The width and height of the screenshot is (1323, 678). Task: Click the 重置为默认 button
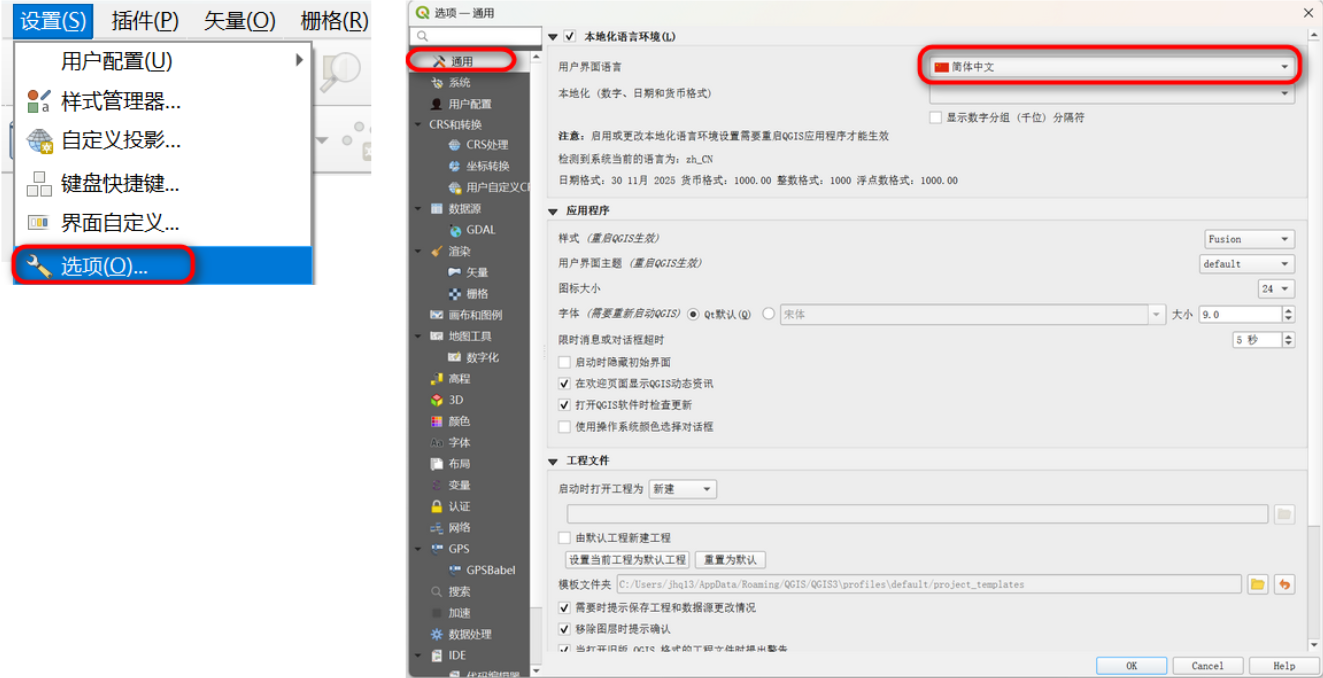point(730,560)
